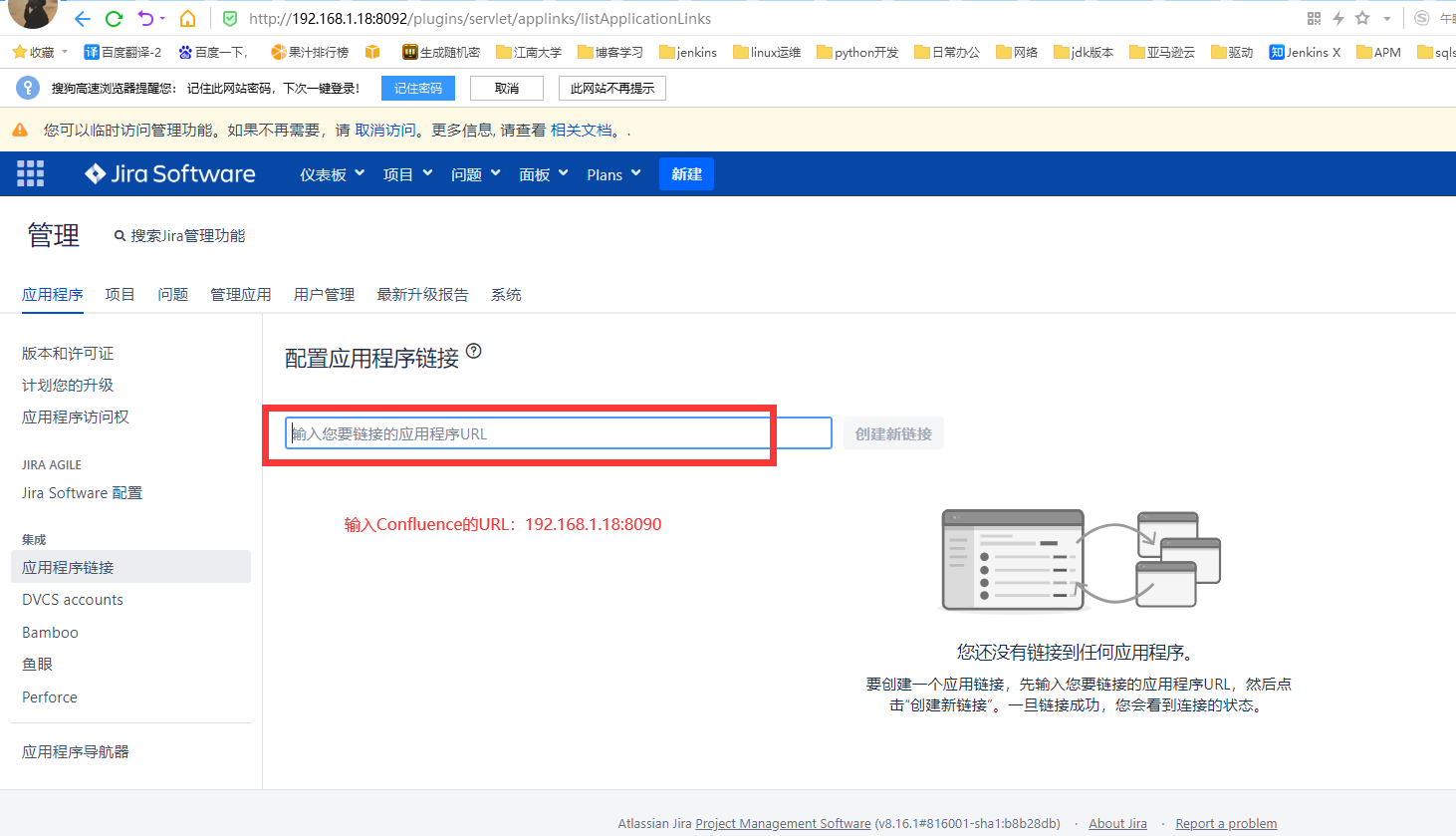This screenshot has height=836, width=1456.
Task: Open the 百度一下 bookmark
Action: point(213,52)
